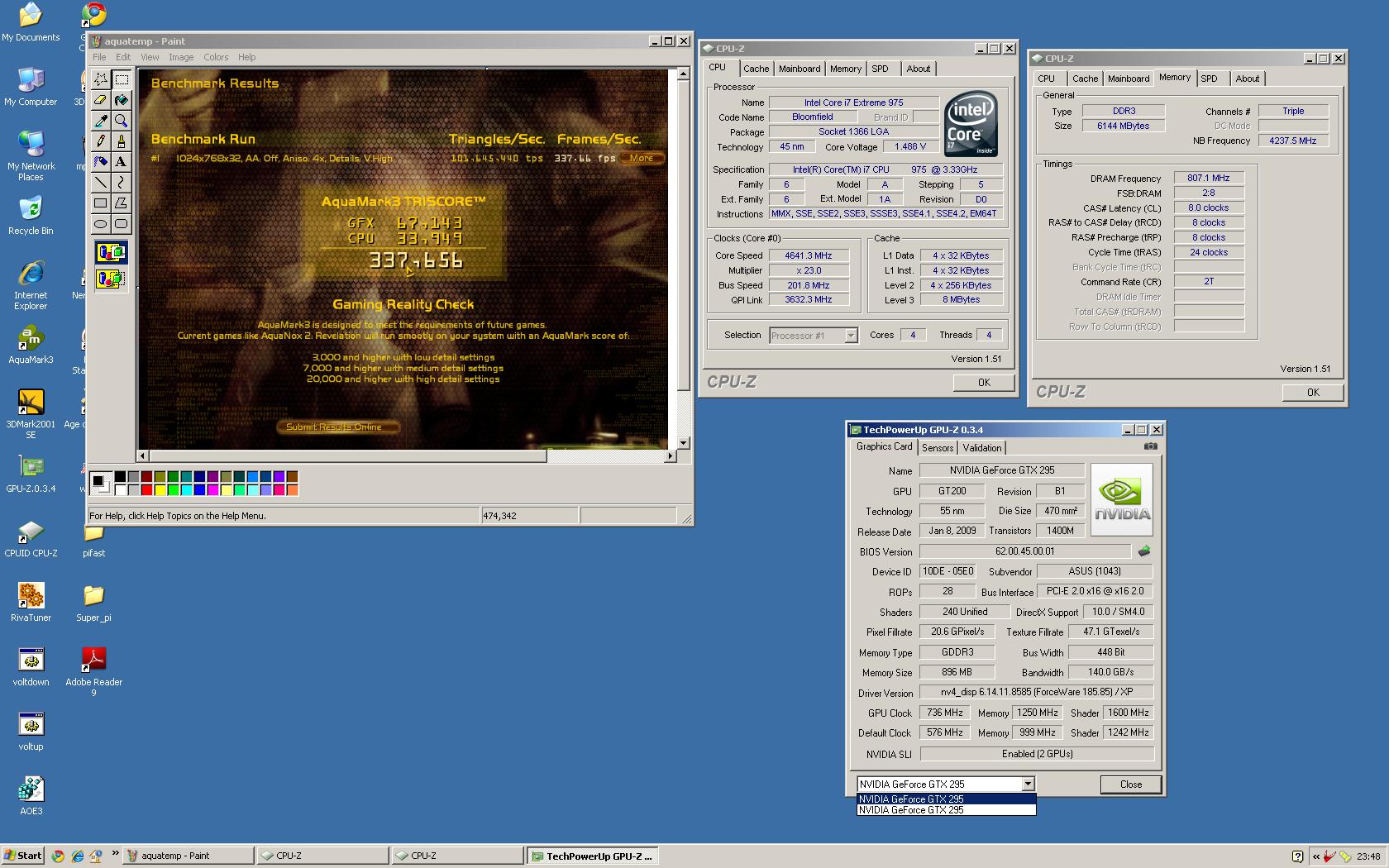The height and width of the screenshot is (868, 1389).
Task: Open the Adobe Reader 9 desktop shortcut
Action: coord(93,671)
